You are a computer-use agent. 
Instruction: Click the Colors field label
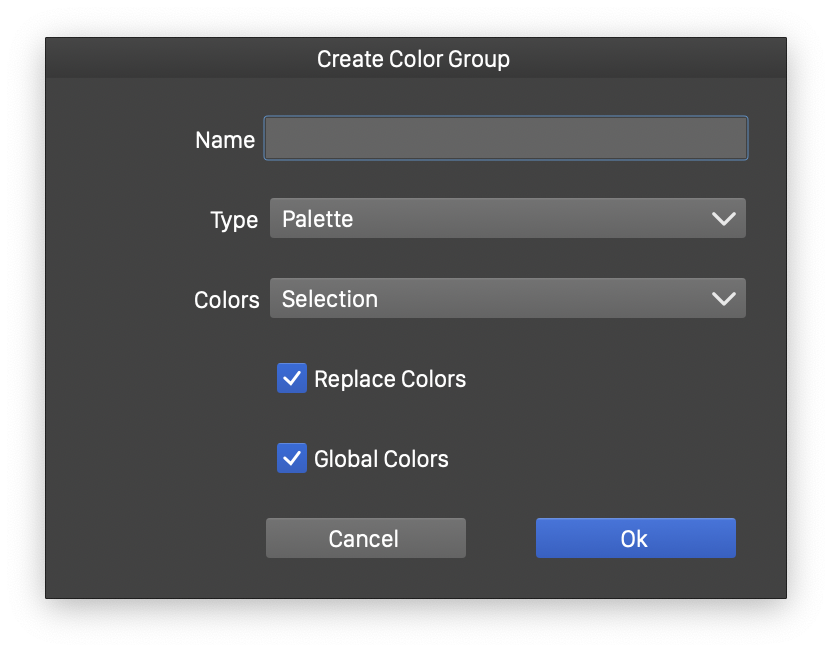pos(226,300)
